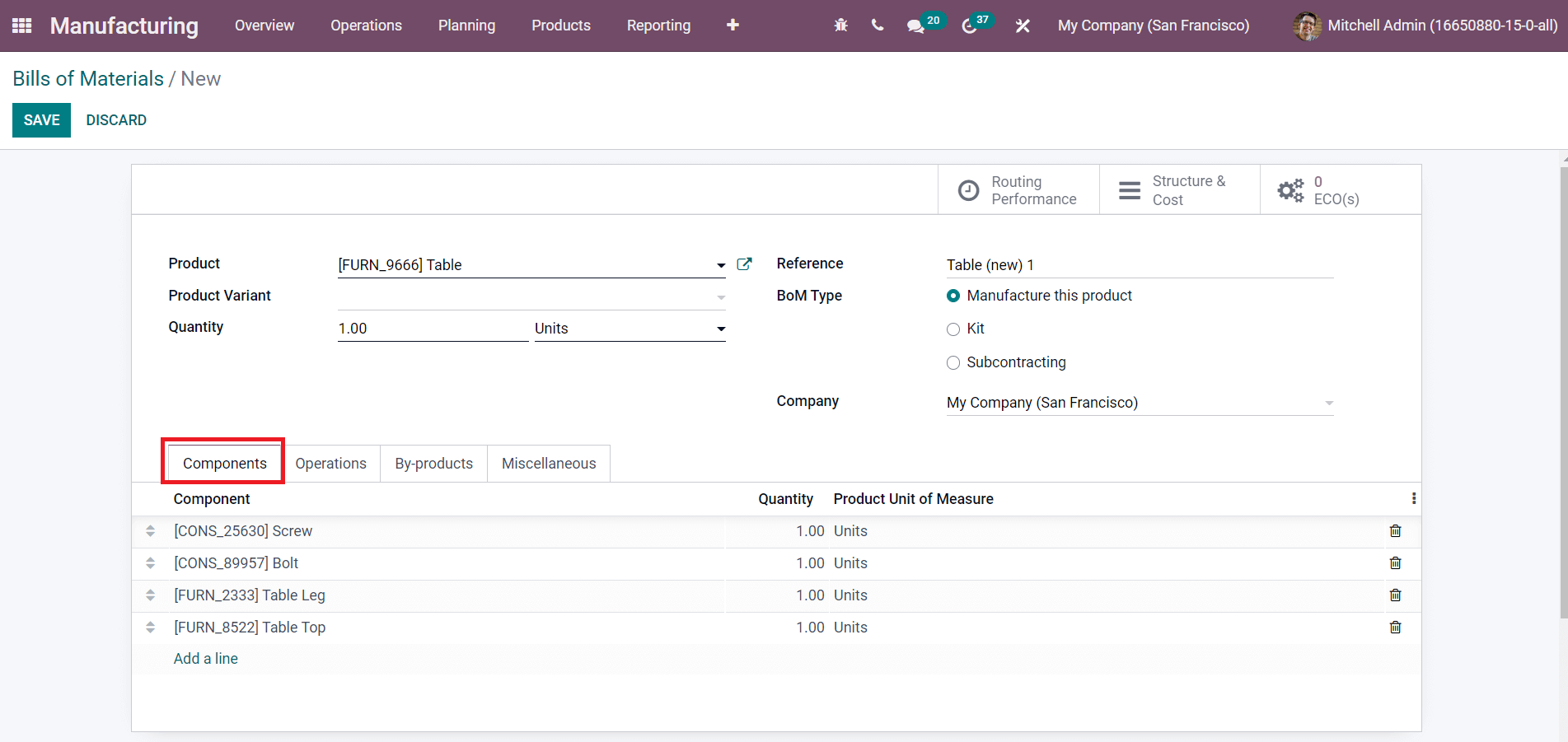Open the phone VoIP icon
Viewport: 1568px width, 742px height.
pos(878,26)
